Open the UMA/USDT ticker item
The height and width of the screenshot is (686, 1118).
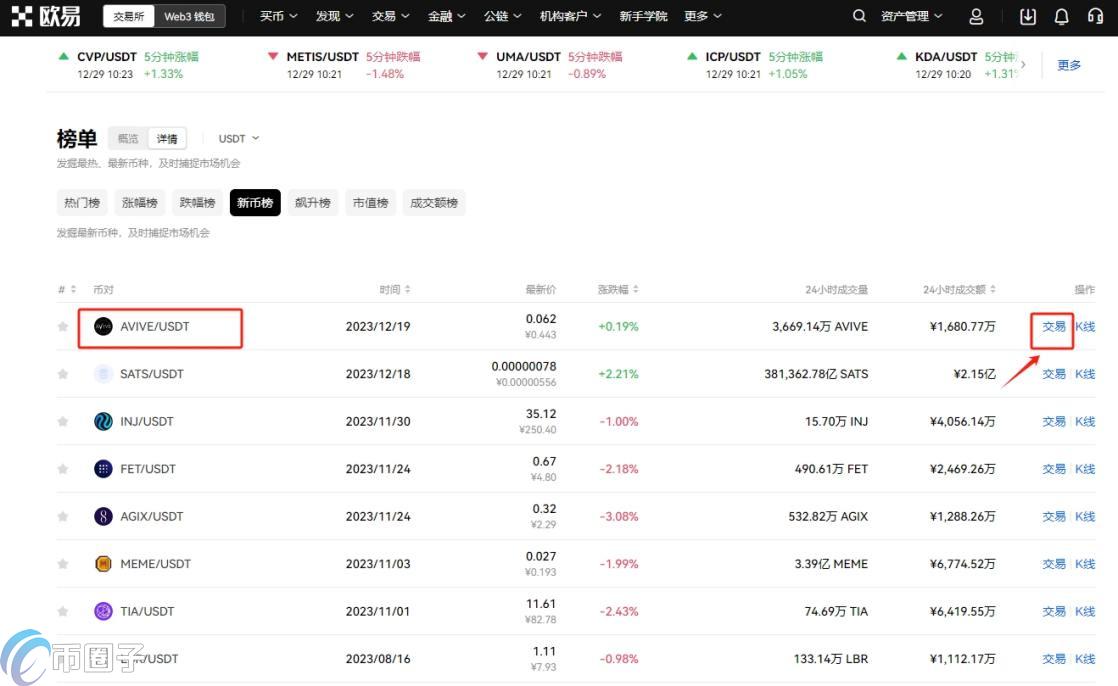point(550,65)
